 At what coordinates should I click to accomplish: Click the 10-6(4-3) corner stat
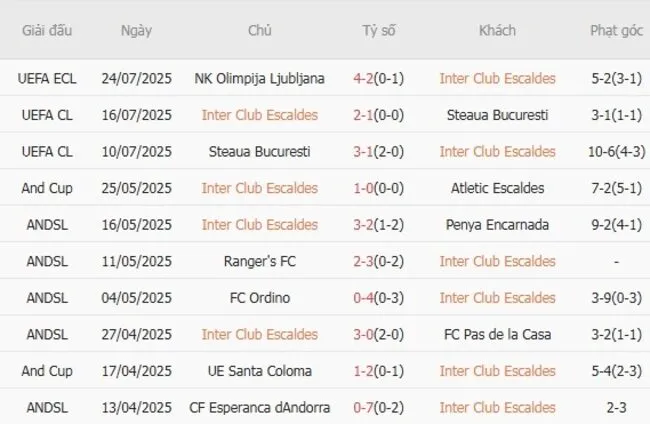coord(616,152)
